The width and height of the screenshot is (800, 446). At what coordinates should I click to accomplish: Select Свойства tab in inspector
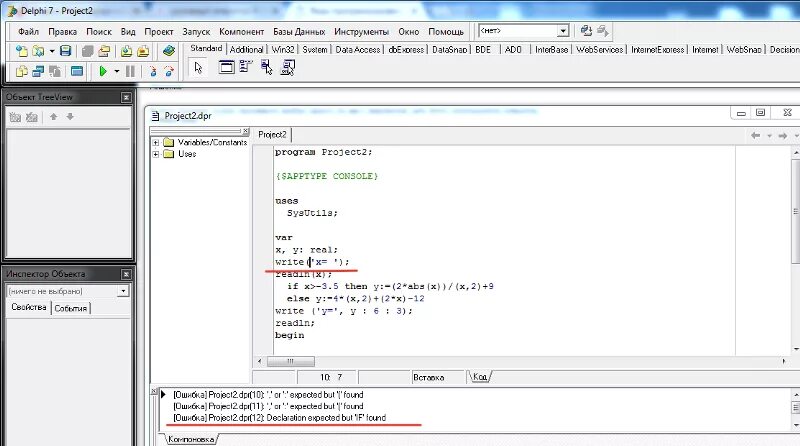pyautogui.click(x=29, y=307)
